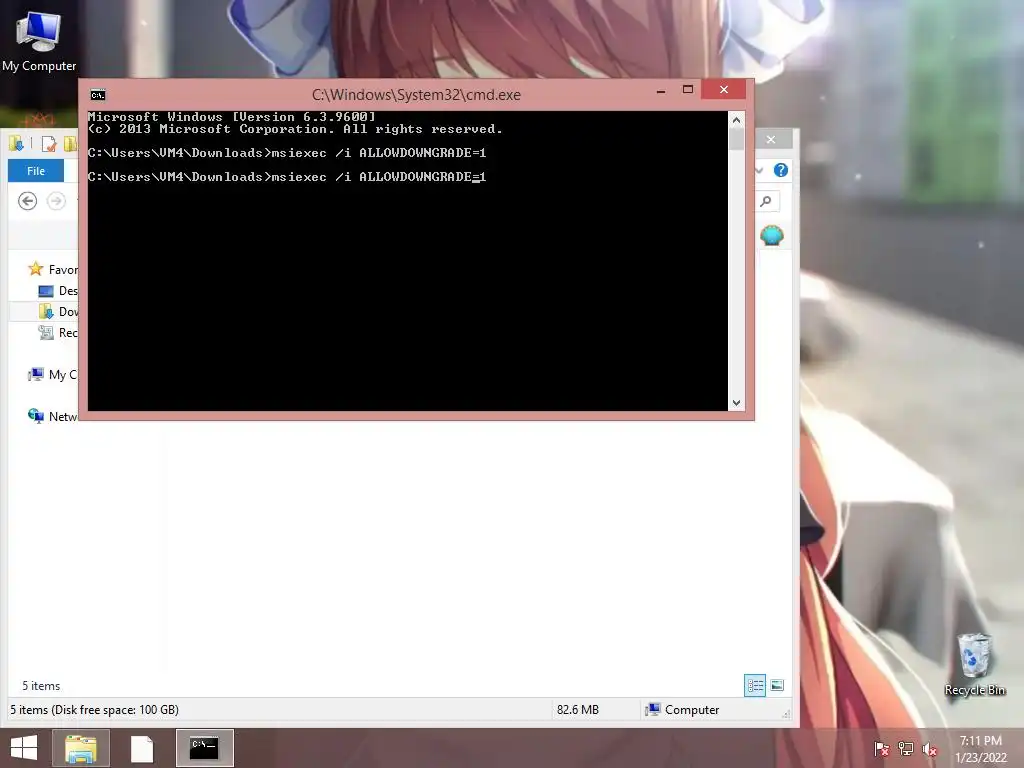1024x768 pixels.
Task: Click the Command Prompt taskbar button
Action: click(204, 748)
